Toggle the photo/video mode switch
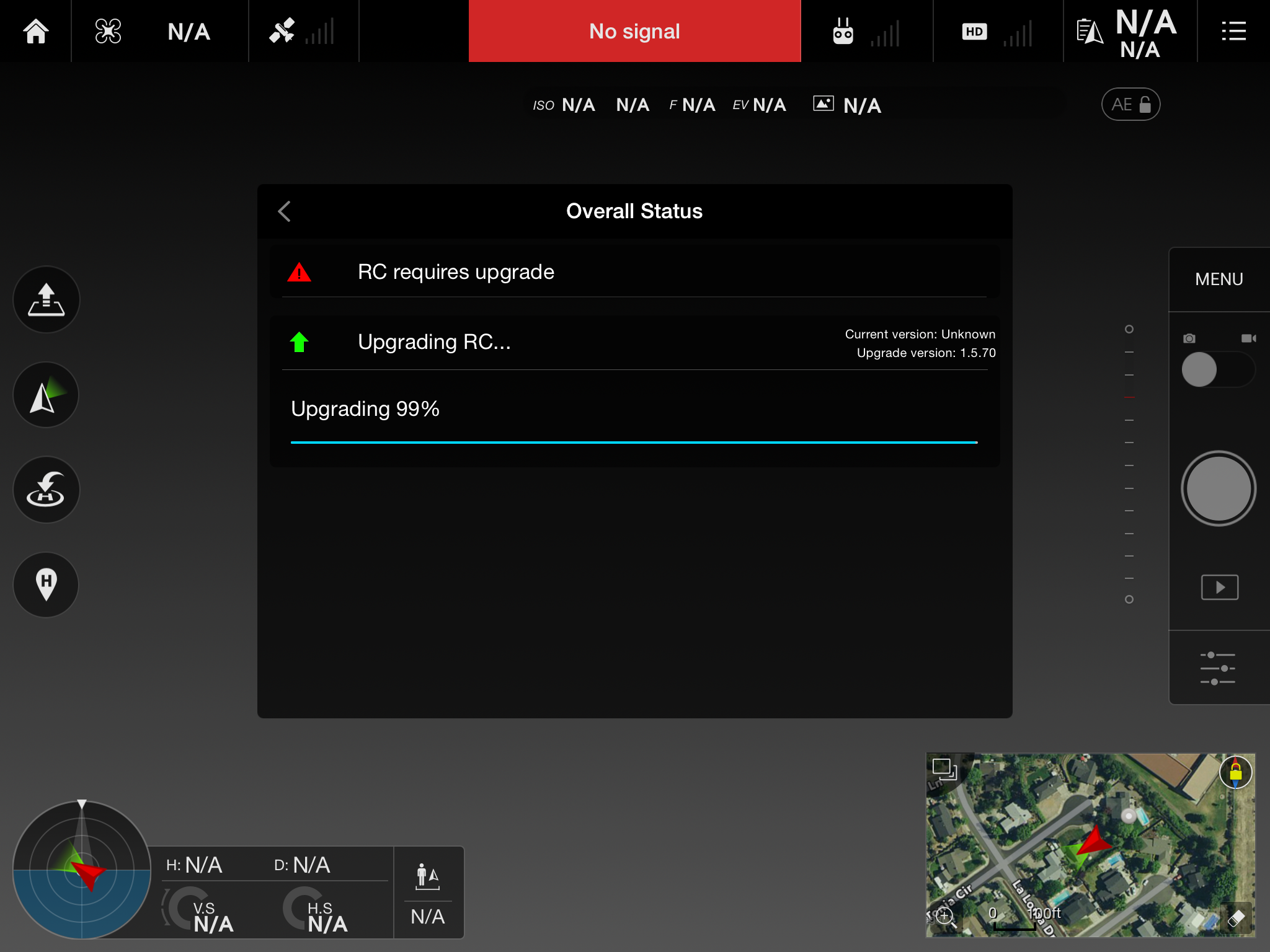Screen dimensions: 1270x952 (1218, 369)
